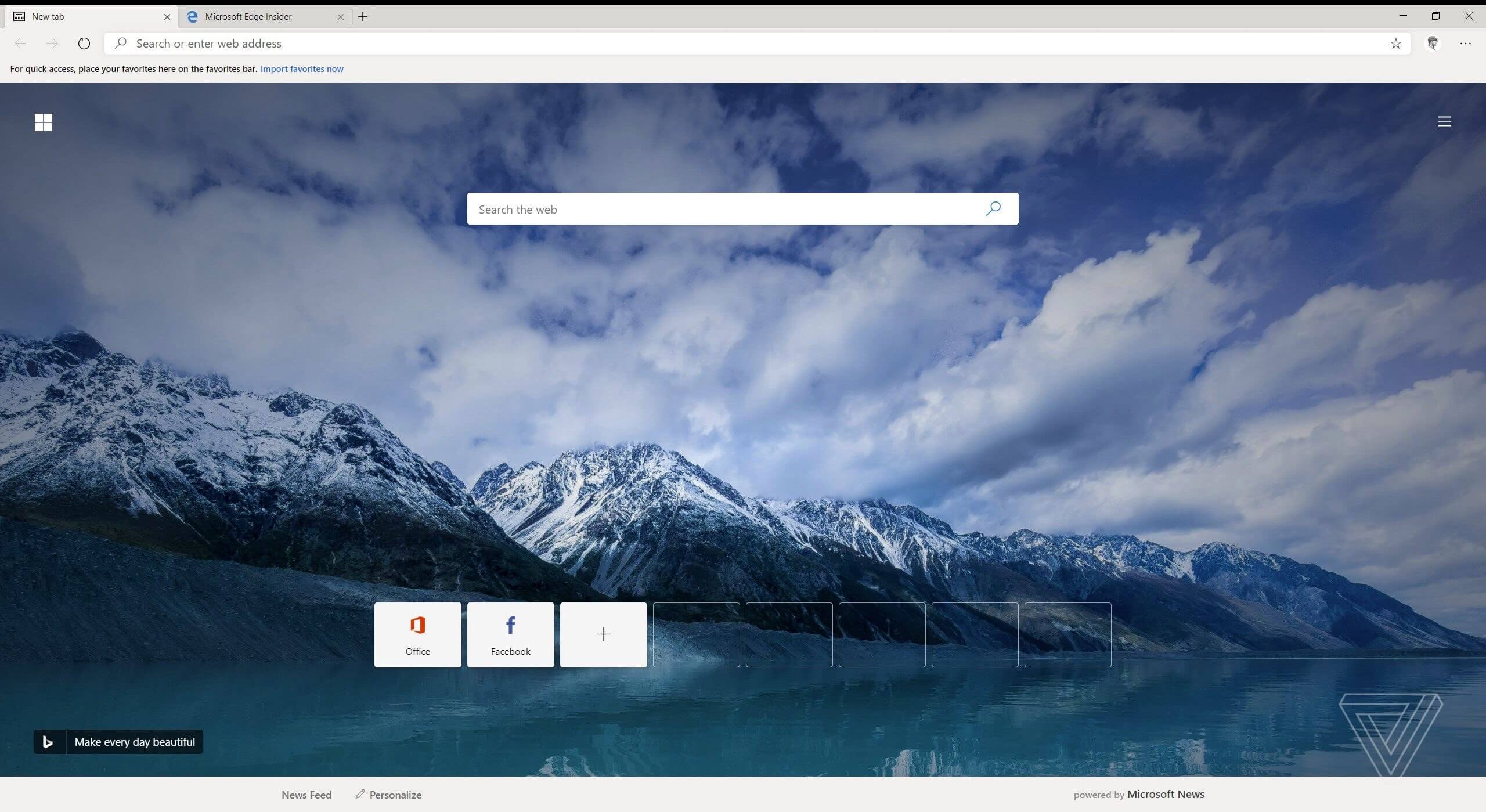Click the hamburger menu icon top right
The image size is (1486, 812).
[1444, 121]
